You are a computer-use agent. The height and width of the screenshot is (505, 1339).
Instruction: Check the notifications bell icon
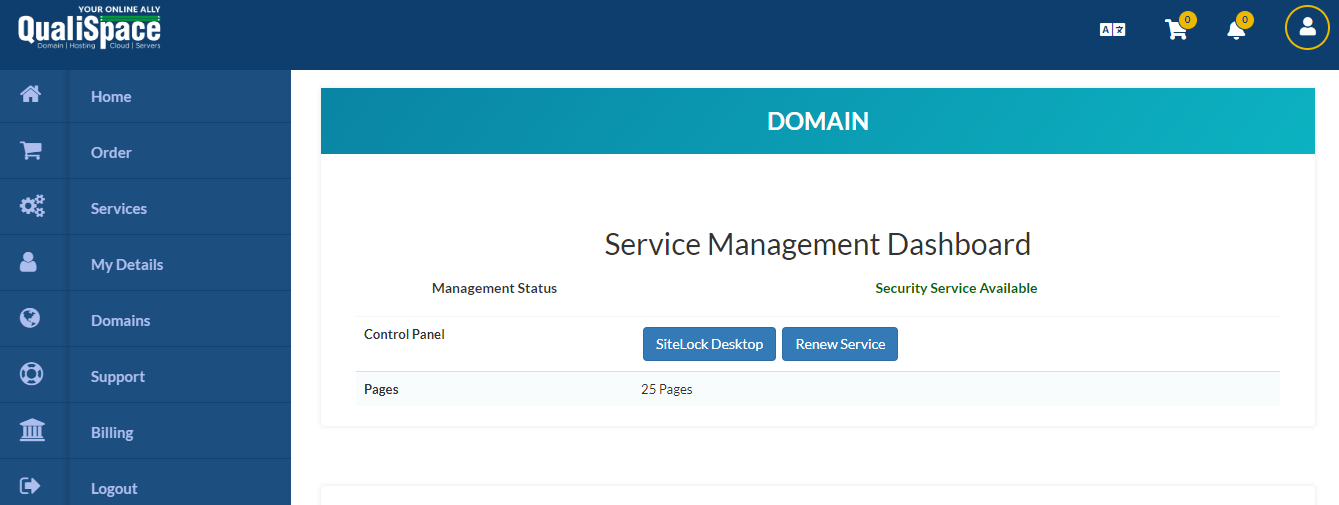1236,29
